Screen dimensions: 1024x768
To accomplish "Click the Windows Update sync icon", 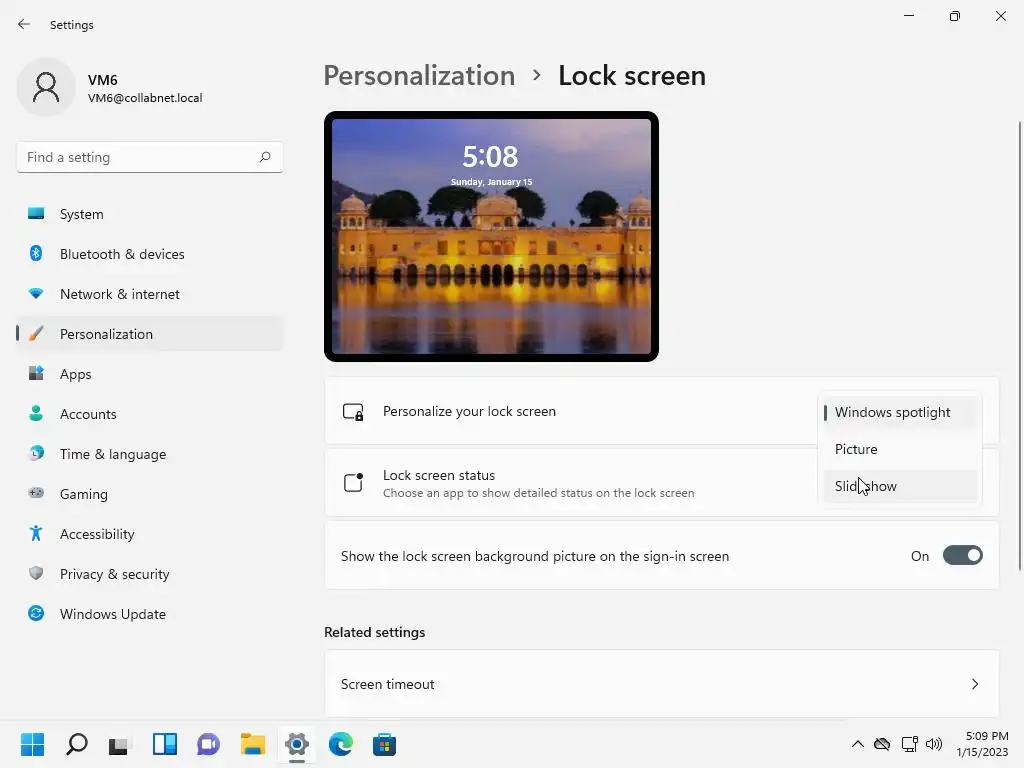I will 36,613.
